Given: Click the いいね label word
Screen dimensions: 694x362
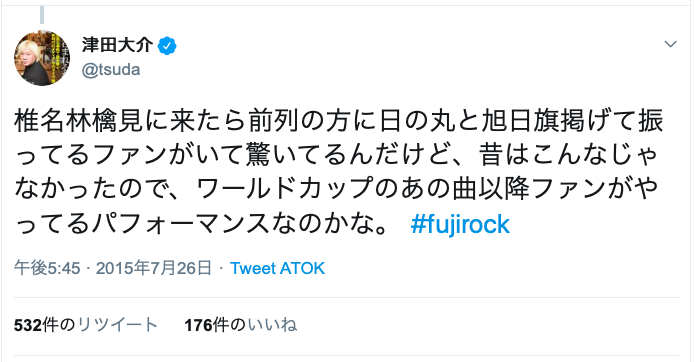Looking at the screenshot, I should (x=272, y=325).
